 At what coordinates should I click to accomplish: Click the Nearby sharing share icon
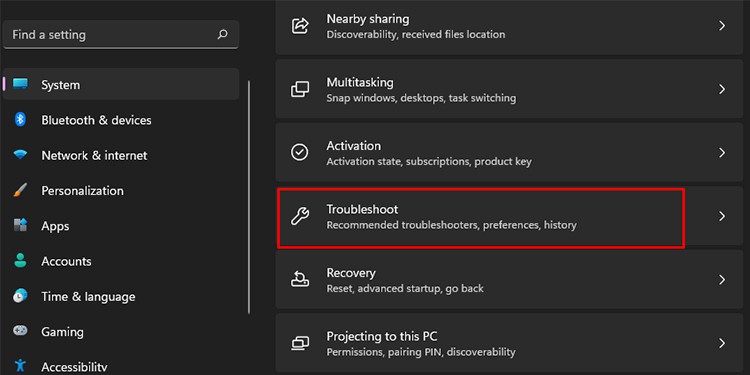(x=300, y=26)
